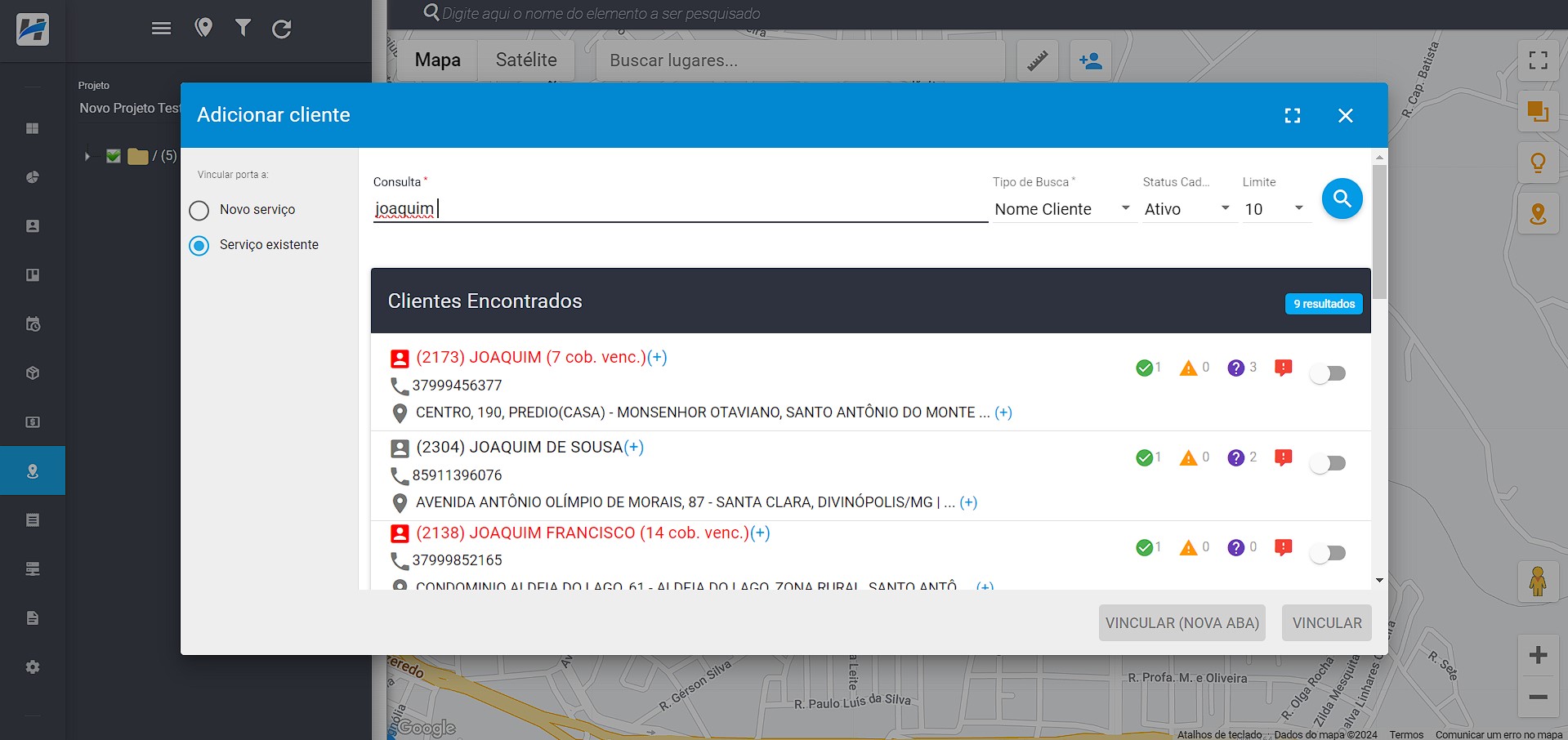Open the calendar clock icon in the sidebar
Screen dimensions: 1568x740
tap(33, 324)
